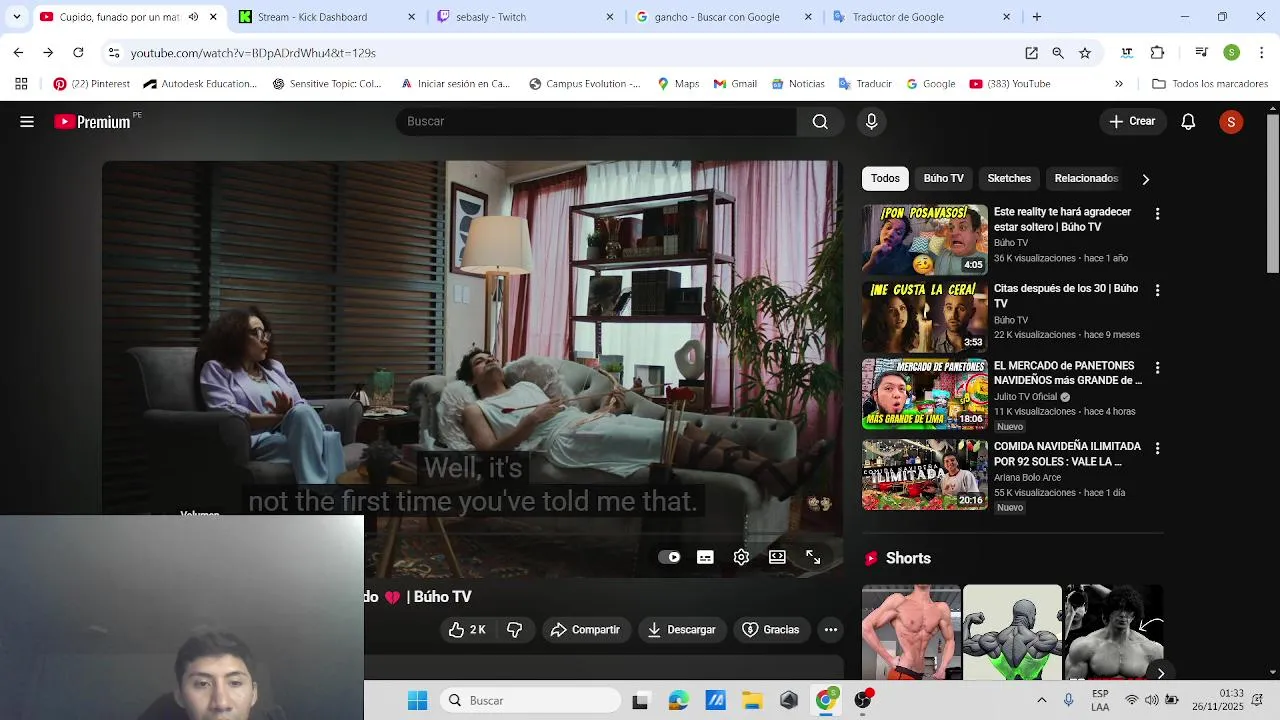Open more actions ellipsis below the video
Viewport: 1280px width, 720px height.
[830, 630]
